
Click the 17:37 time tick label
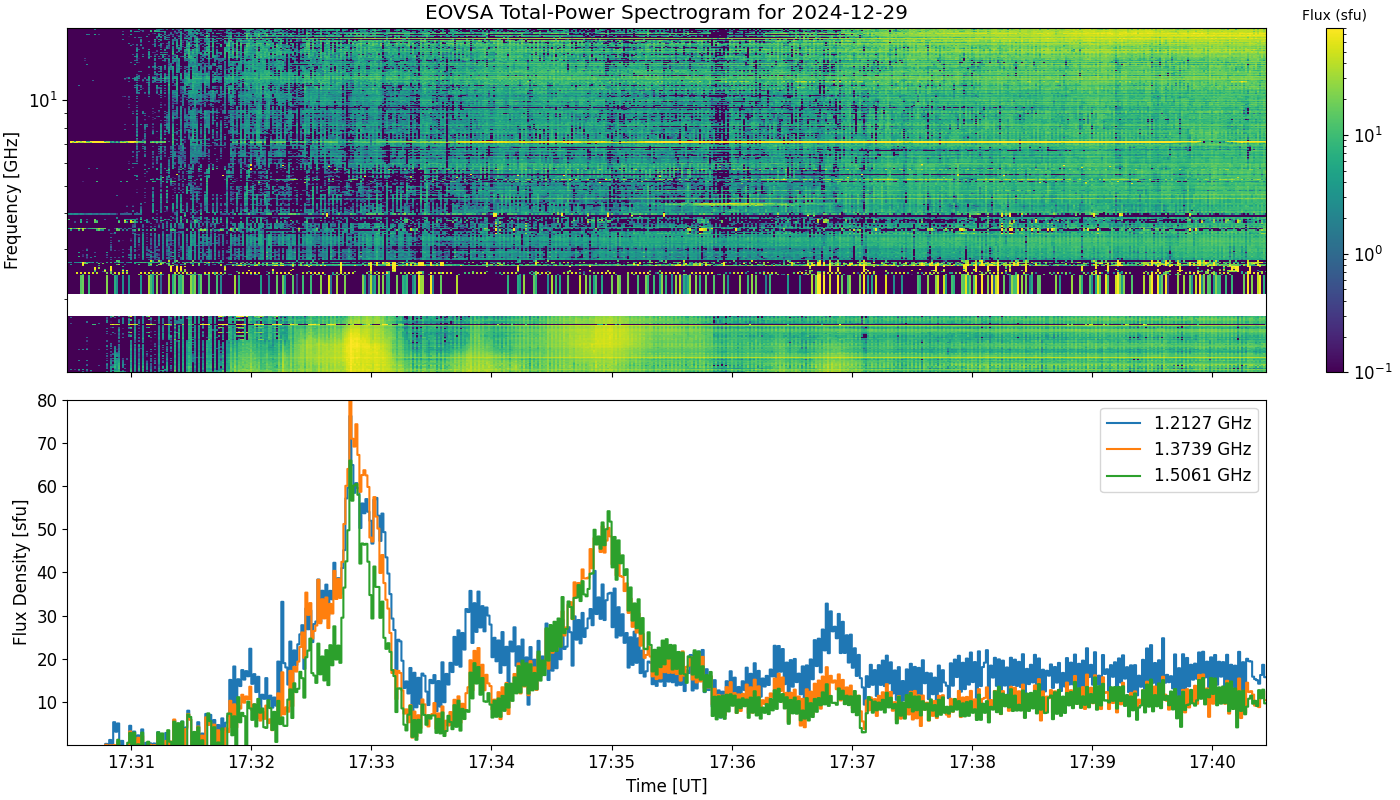point(852,762)
